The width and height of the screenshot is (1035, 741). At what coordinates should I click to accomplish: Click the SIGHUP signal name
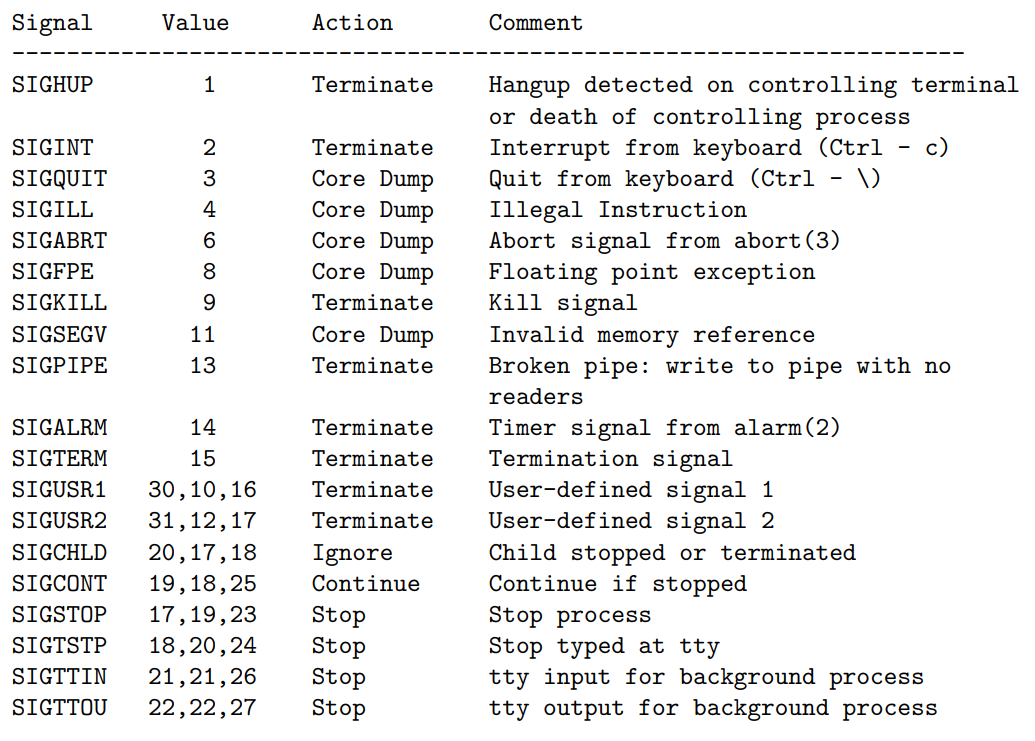click(52, 85)
